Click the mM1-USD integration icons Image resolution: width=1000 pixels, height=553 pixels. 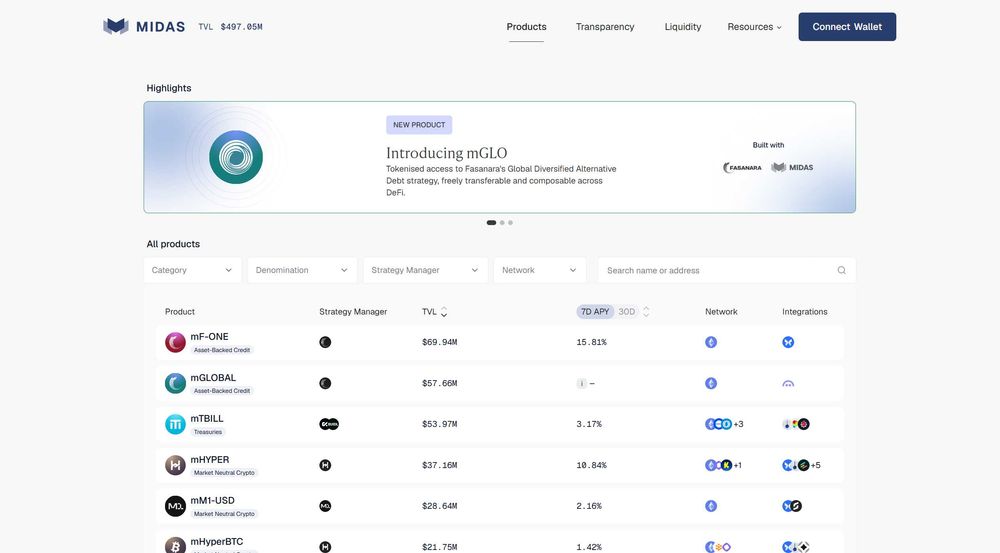click(792, 506)
